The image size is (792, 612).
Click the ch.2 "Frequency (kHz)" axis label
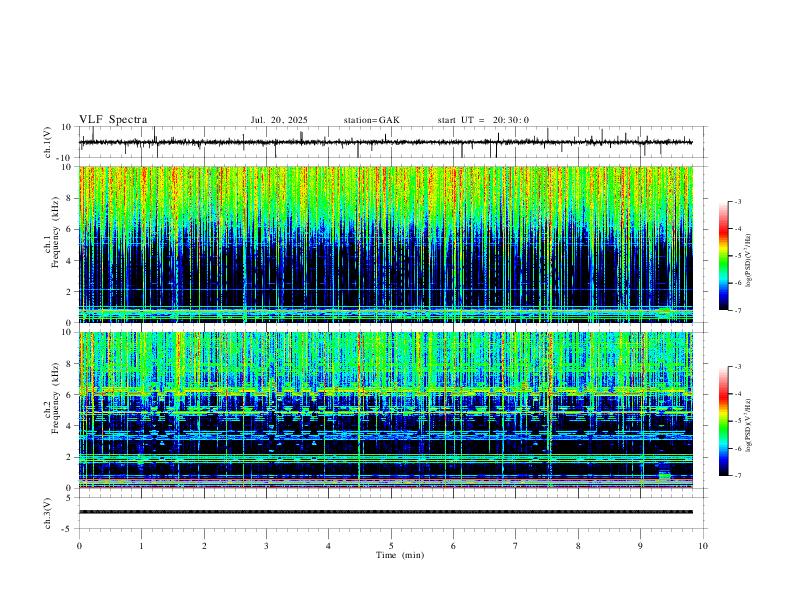[55, 398]
